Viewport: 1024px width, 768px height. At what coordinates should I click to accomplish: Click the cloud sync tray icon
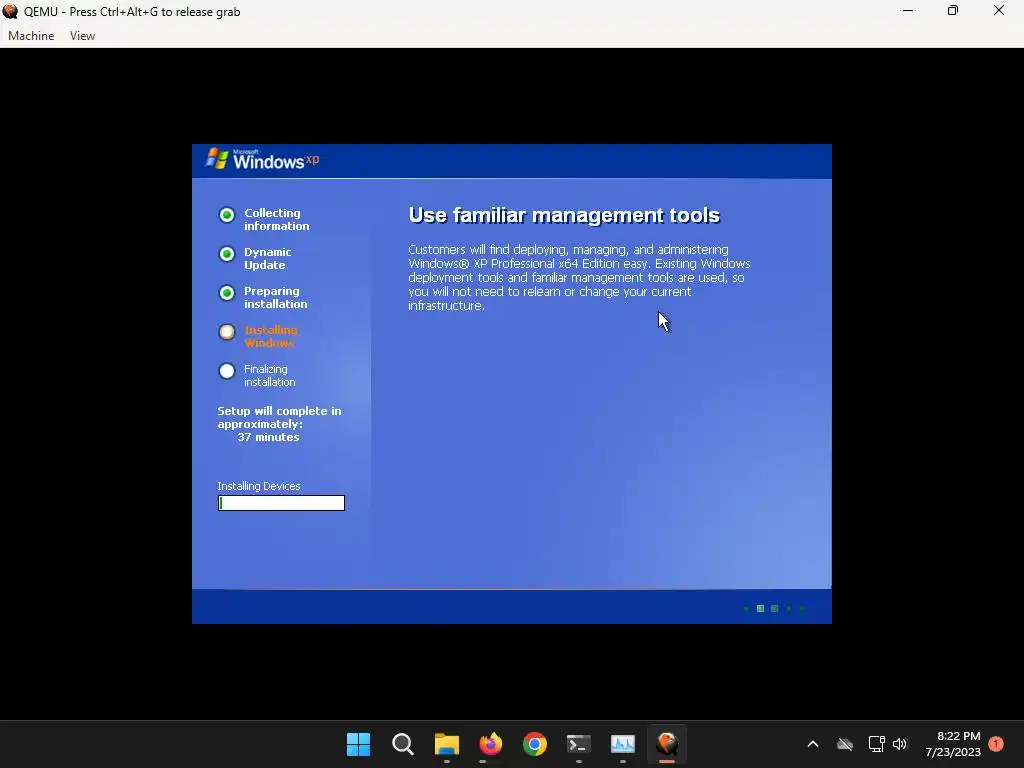[x=845, y=744]
